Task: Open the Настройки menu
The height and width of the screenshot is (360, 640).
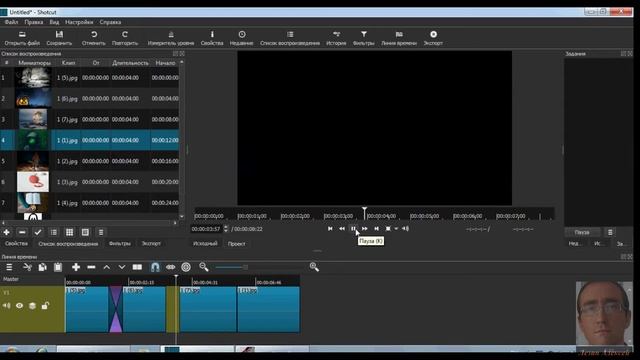Action: (x=79, y=22)
